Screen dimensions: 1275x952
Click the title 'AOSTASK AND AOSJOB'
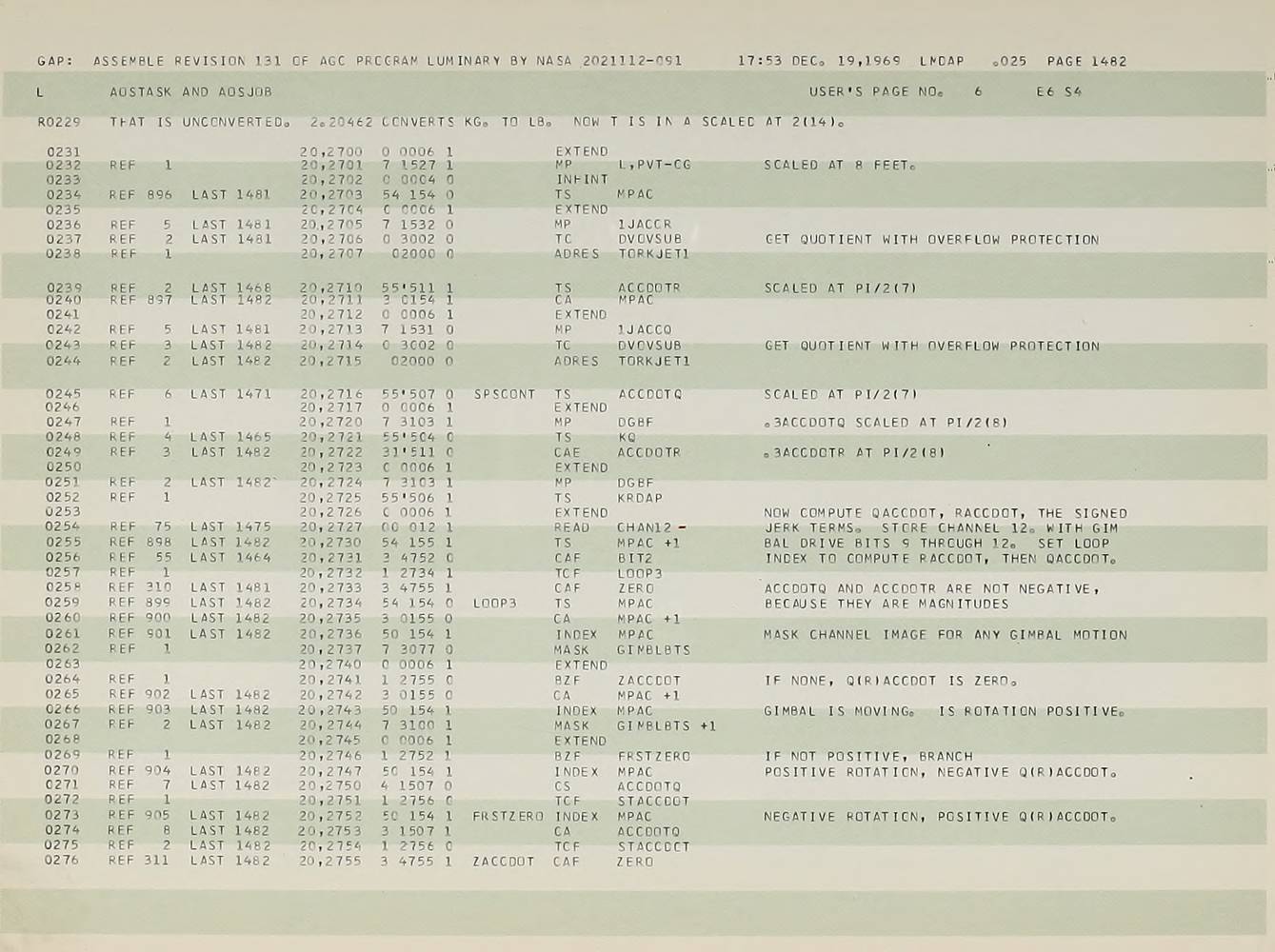[190, 92]
